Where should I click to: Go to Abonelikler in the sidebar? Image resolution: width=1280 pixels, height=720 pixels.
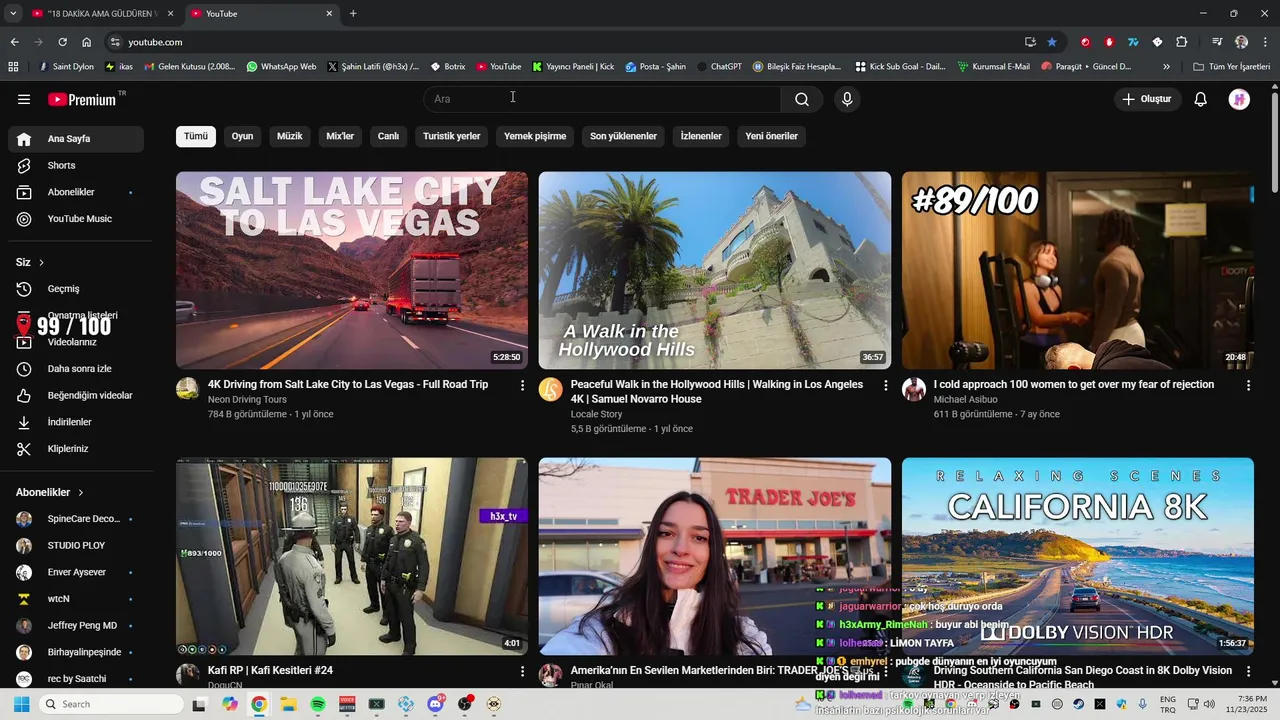76,192
